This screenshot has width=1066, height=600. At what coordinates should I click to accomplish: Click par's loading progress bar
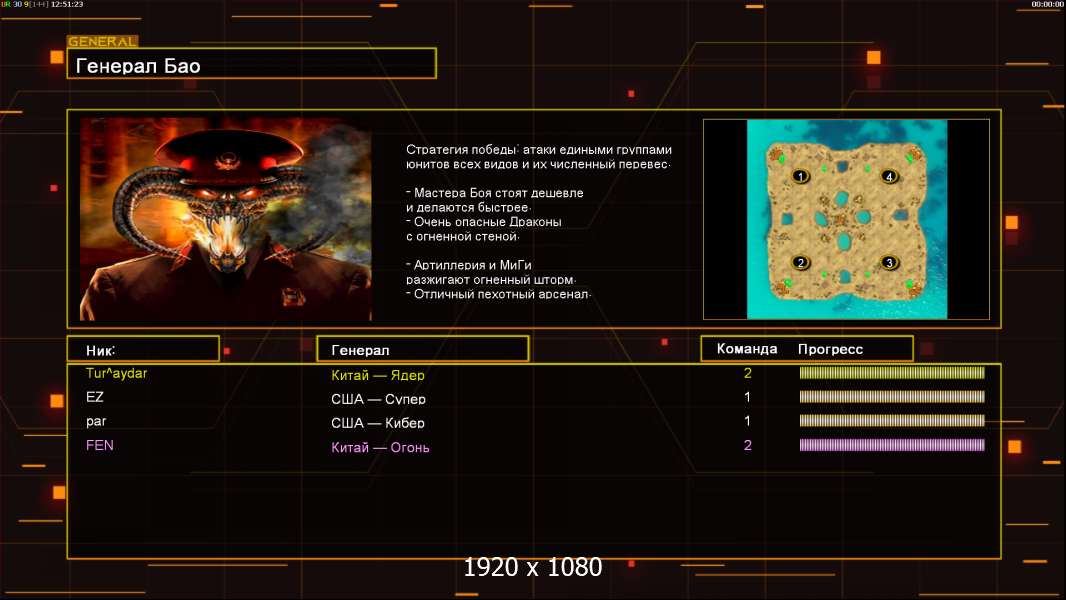[892, 421]
